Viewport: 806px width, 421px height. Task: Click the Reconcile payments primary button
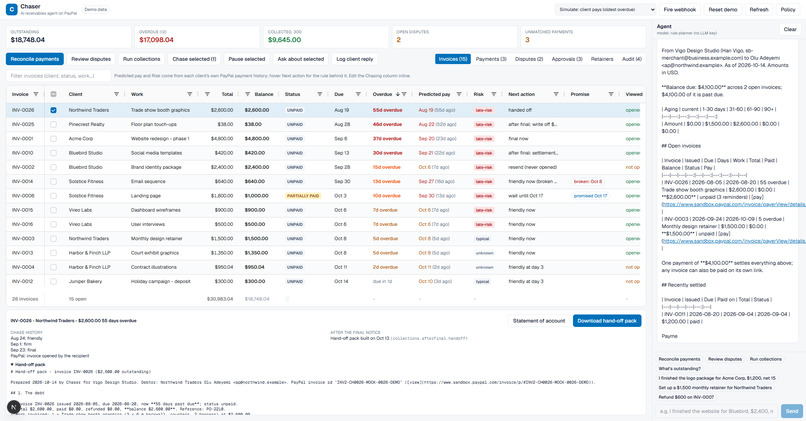pos(35,59)
